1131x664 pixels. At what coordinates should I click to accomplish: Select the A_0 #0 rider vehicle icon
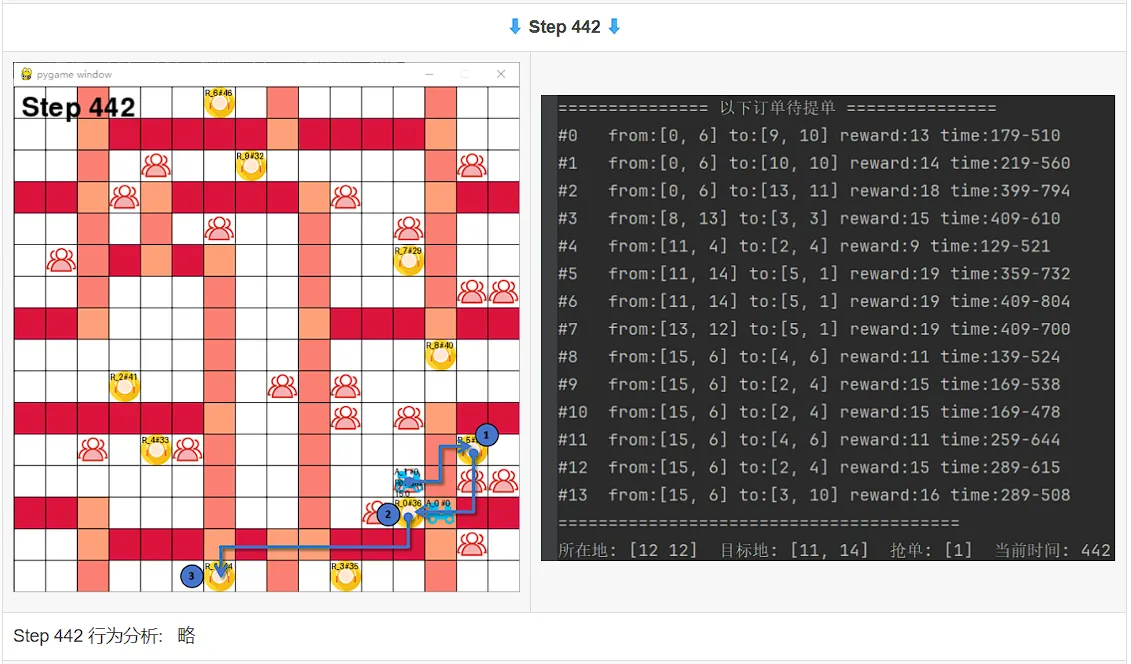click(439, 513)
